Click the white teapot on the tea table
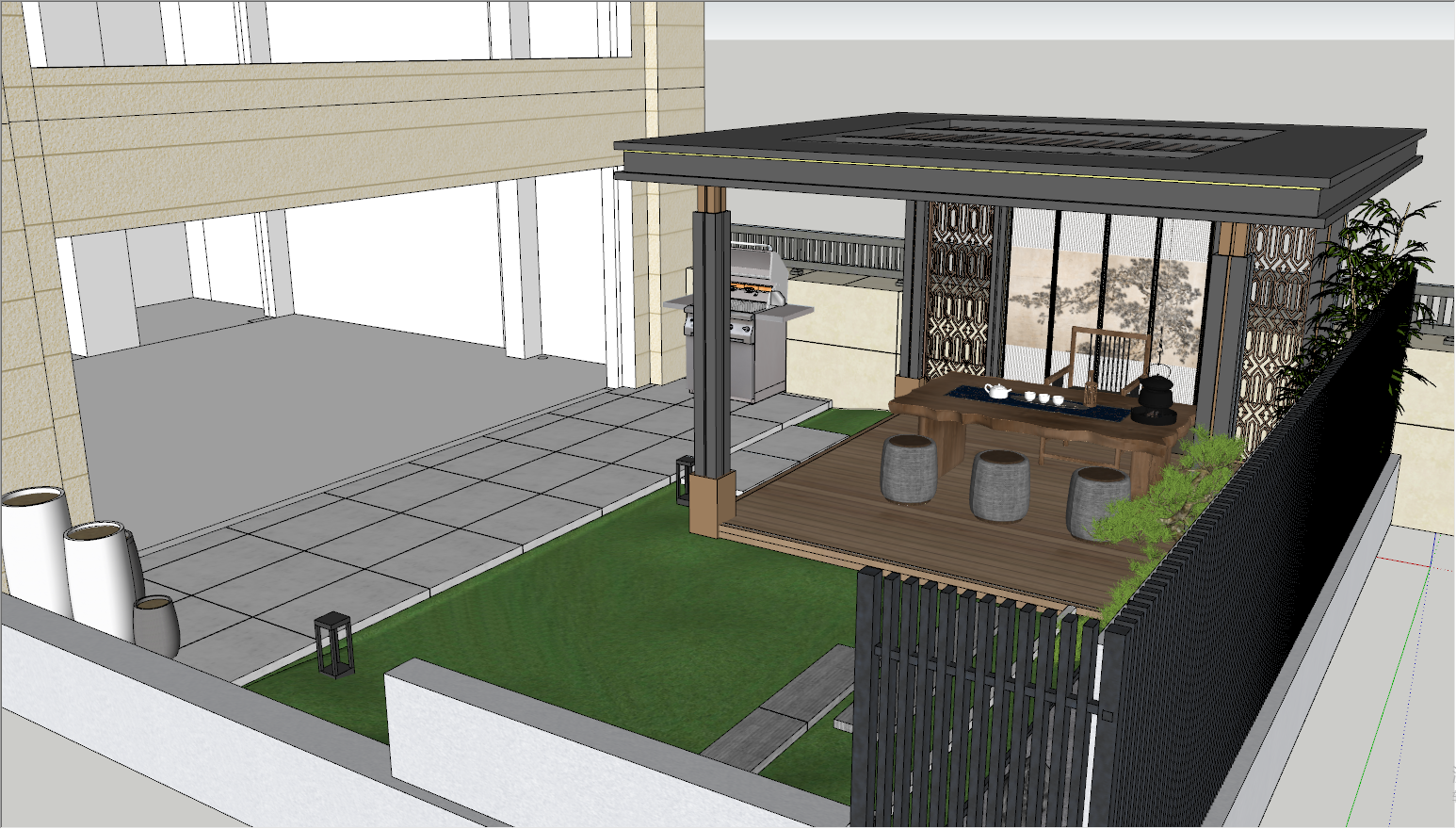 tap(996, 390)
